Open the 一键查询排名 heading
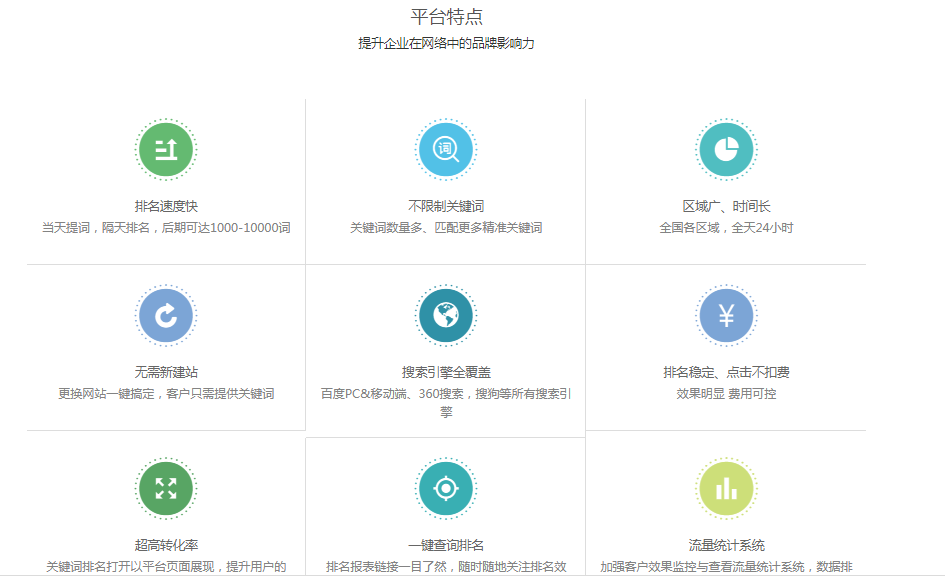The height and width of the screenshot is (576, 945). pyautogui.click(x=446, y=545)
